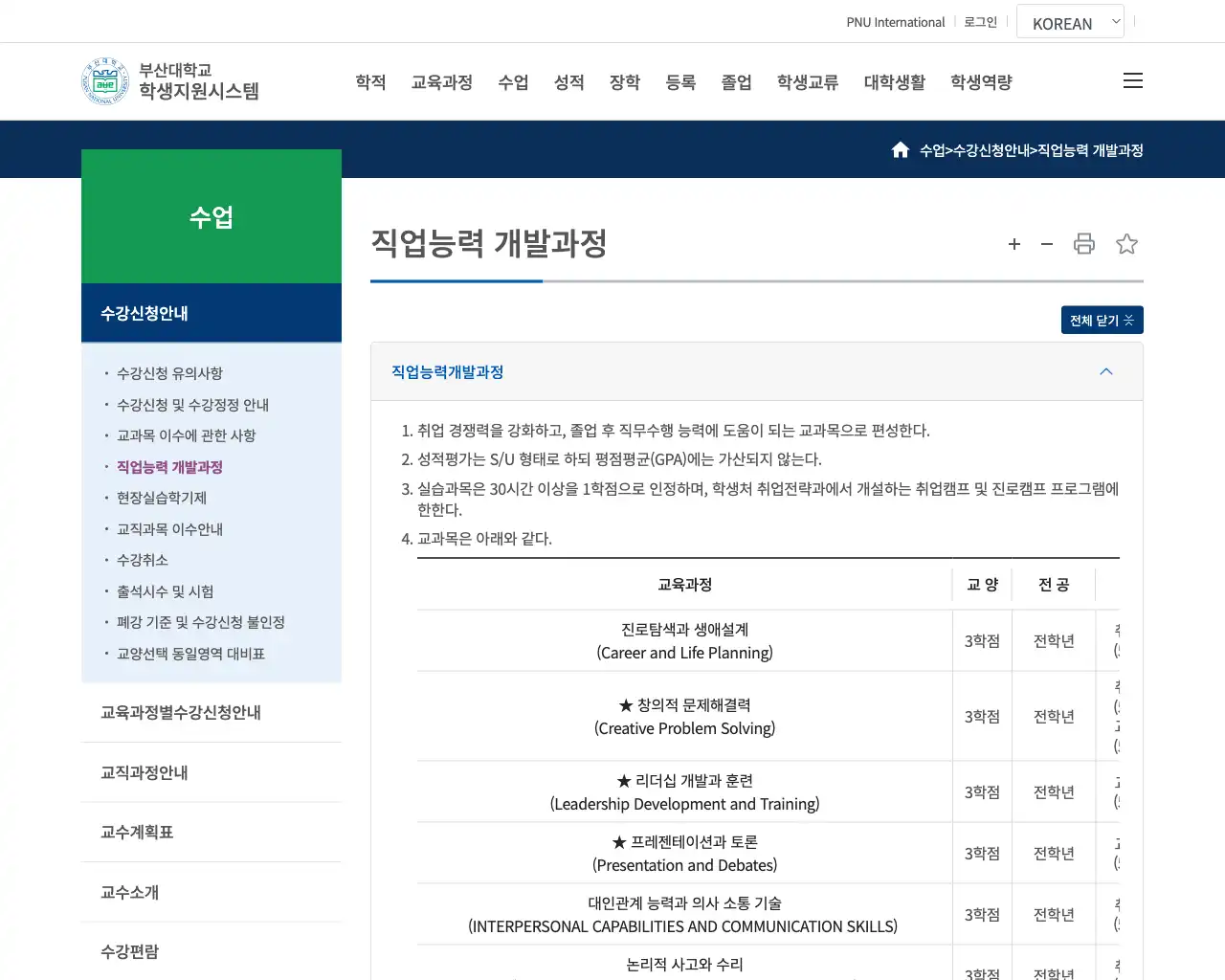Screen dimensions: 1225x980
Task: Decrease font size with minus icon
Action: (1047, 244)
